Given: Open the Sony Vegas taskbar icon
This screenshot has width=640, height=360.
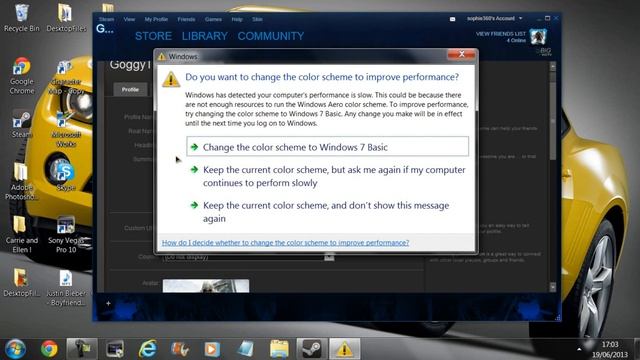Looking at the screenshot, I should coord(115,349).
